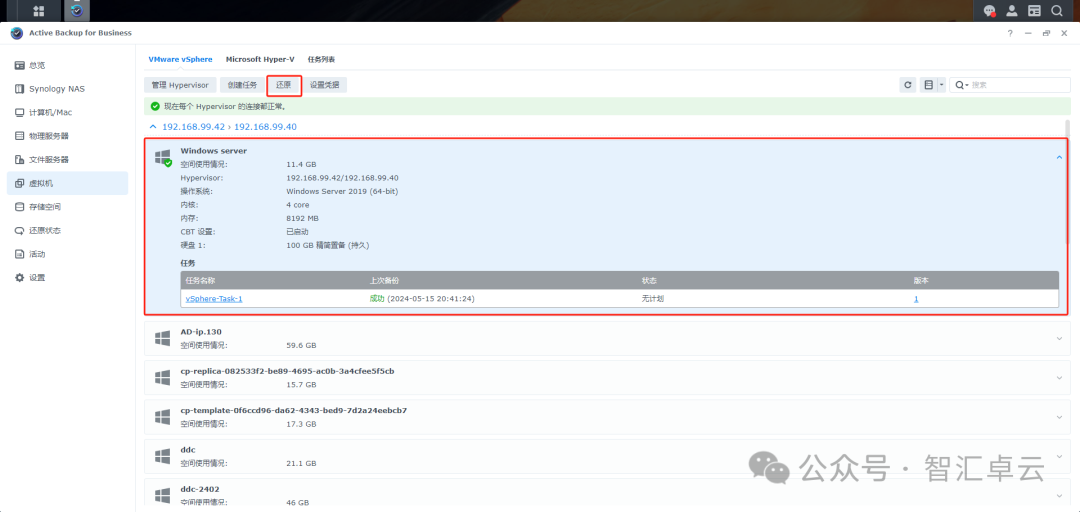Screen dimensions: 1080x512
Task: Switch to the VMware vSphere tab
Action: [180, 59]
